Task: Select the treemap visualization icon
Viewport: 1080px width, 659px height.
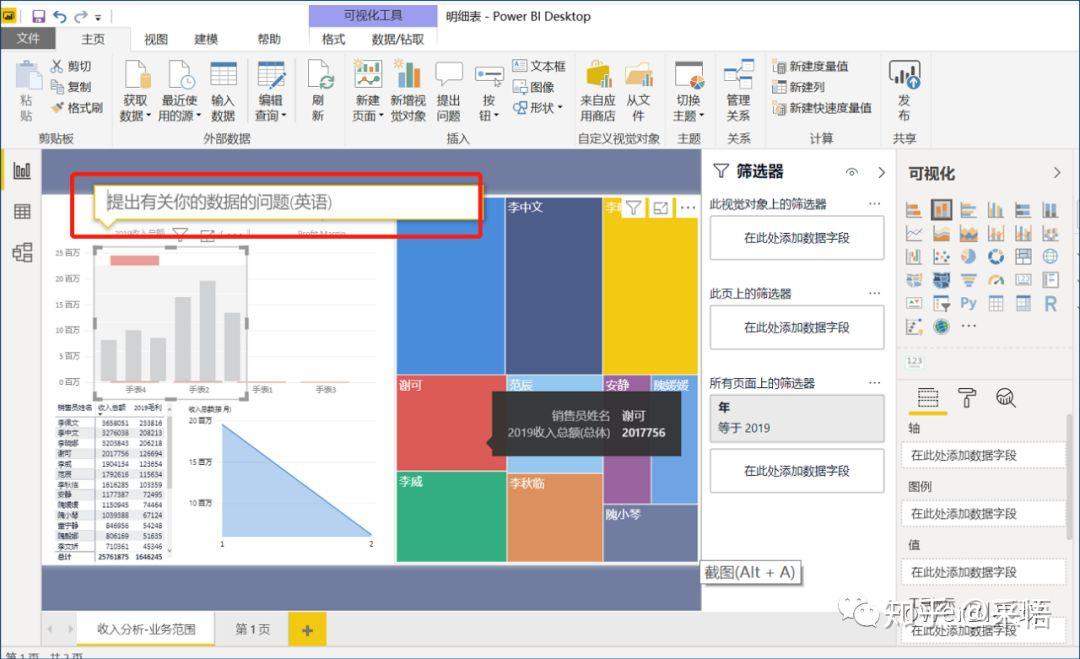Action: [x=1022, y=257]
